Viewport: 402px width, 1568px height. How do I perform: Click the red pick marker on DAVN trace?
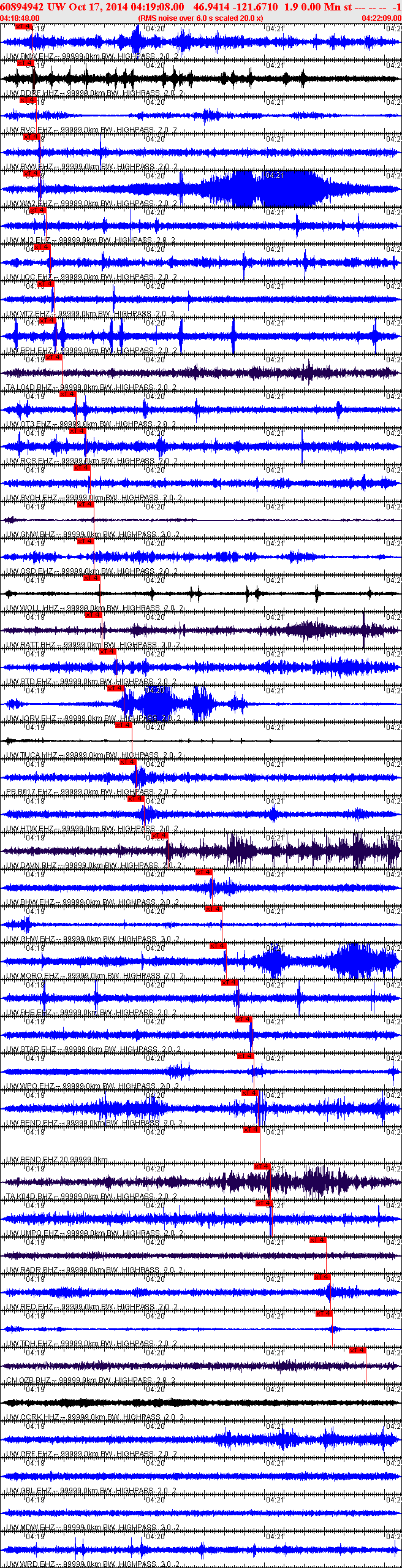tap(159, 835)
